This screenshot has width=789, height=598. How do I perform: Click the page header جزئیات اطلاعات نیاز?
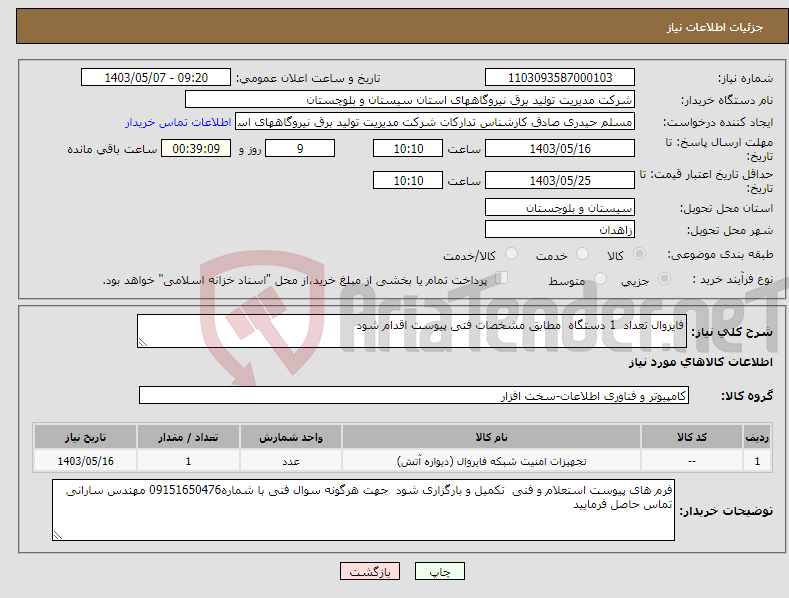[x=715, y=27]
